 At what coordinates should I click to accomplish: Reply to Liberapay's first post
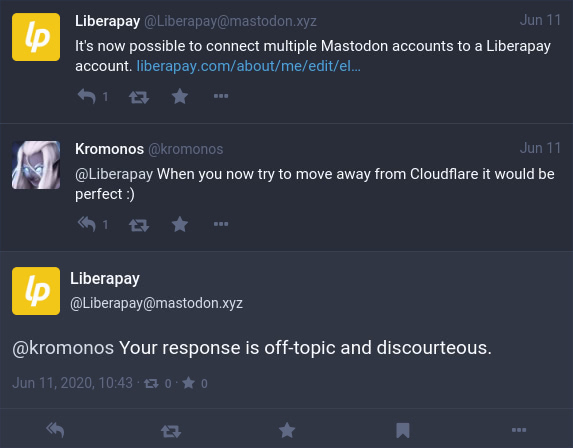pyautogui.click(x=87, y=96)
